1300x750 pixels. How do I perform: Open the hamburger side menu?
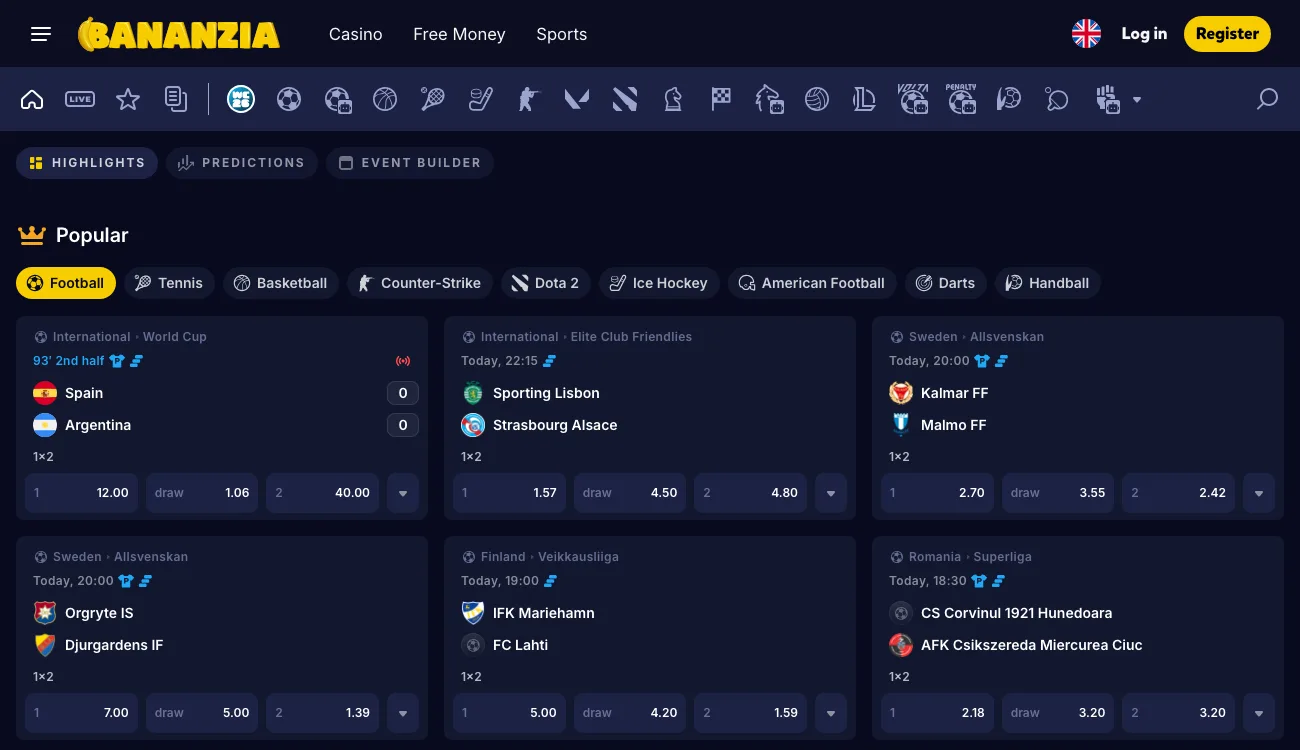coord(41,34)
